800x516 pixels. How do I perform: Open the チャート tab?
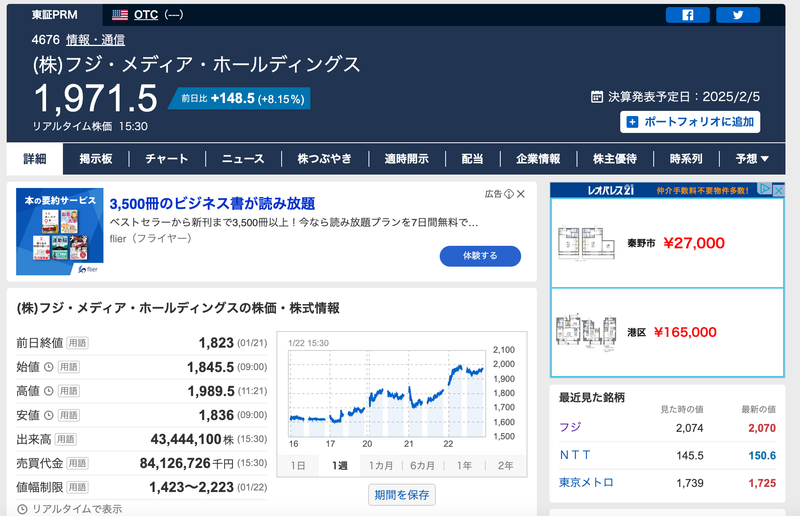(x=167, y=159)
